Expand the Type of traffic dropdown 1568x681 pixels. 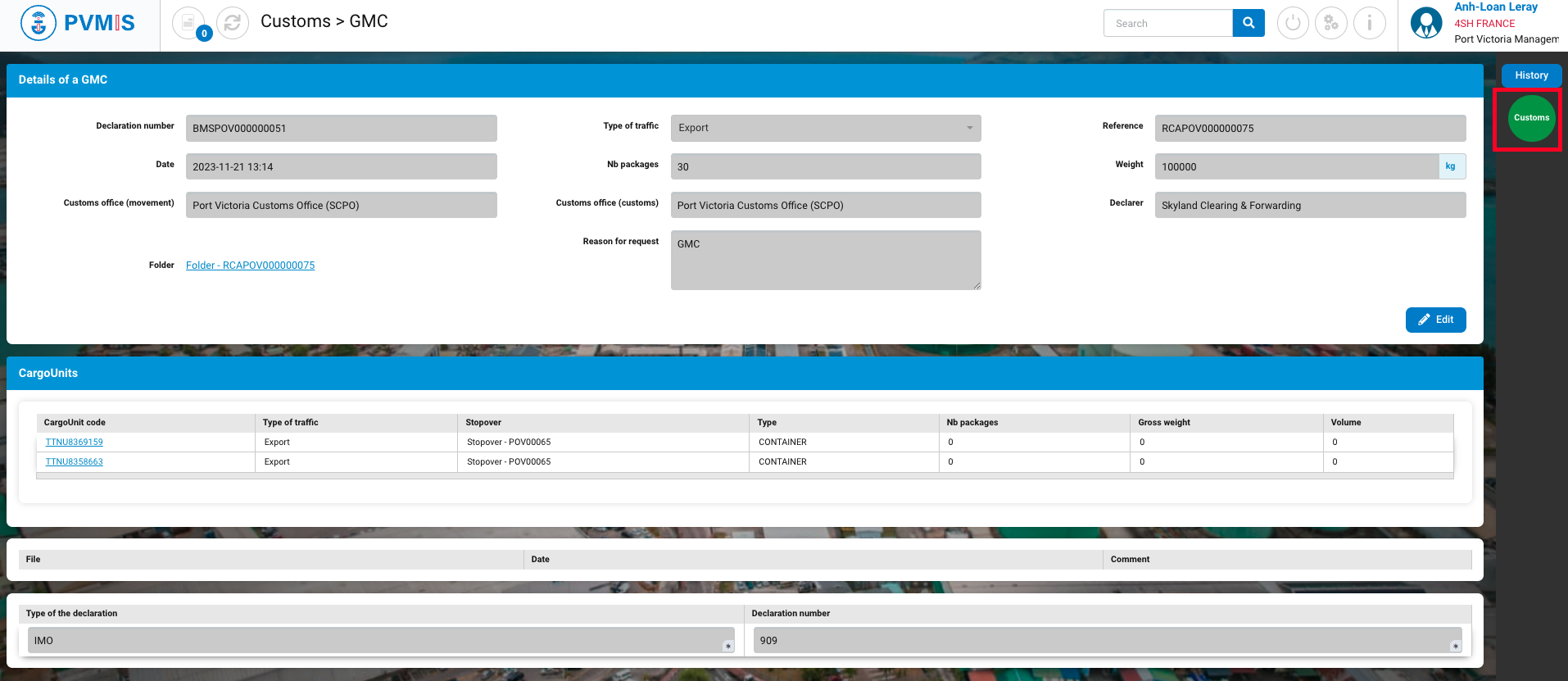tap(825, 128)
